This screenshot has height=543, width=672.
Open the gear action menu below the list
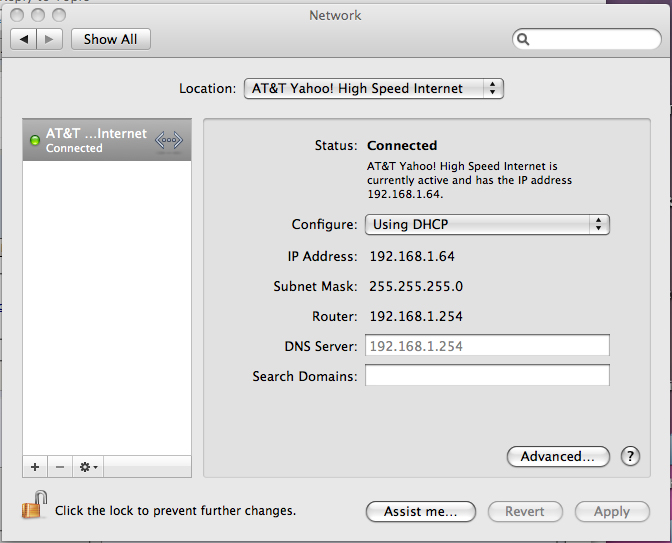[x=88, y=467]
